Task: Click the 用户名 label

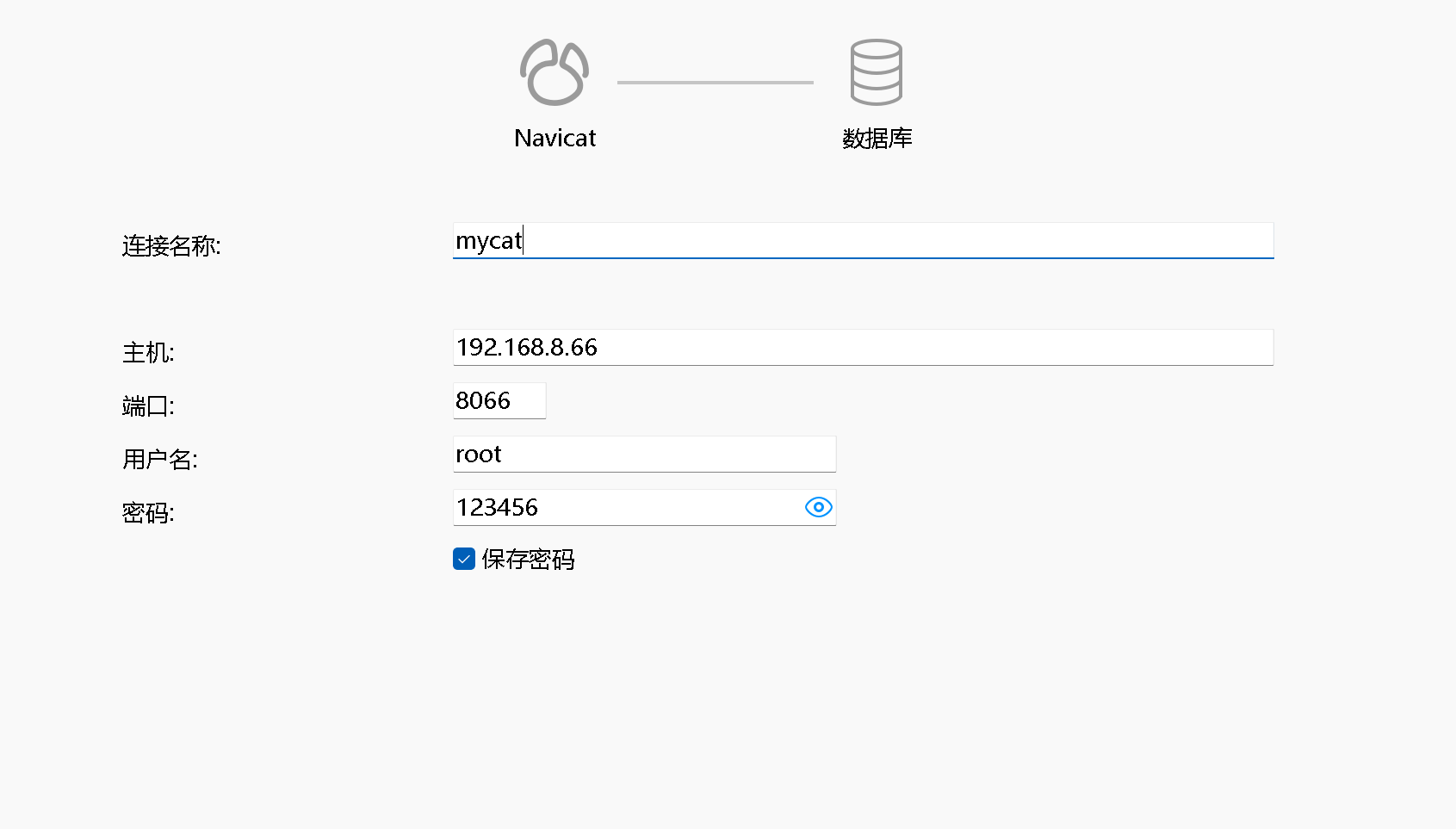Action: click(x=159, y=460)
